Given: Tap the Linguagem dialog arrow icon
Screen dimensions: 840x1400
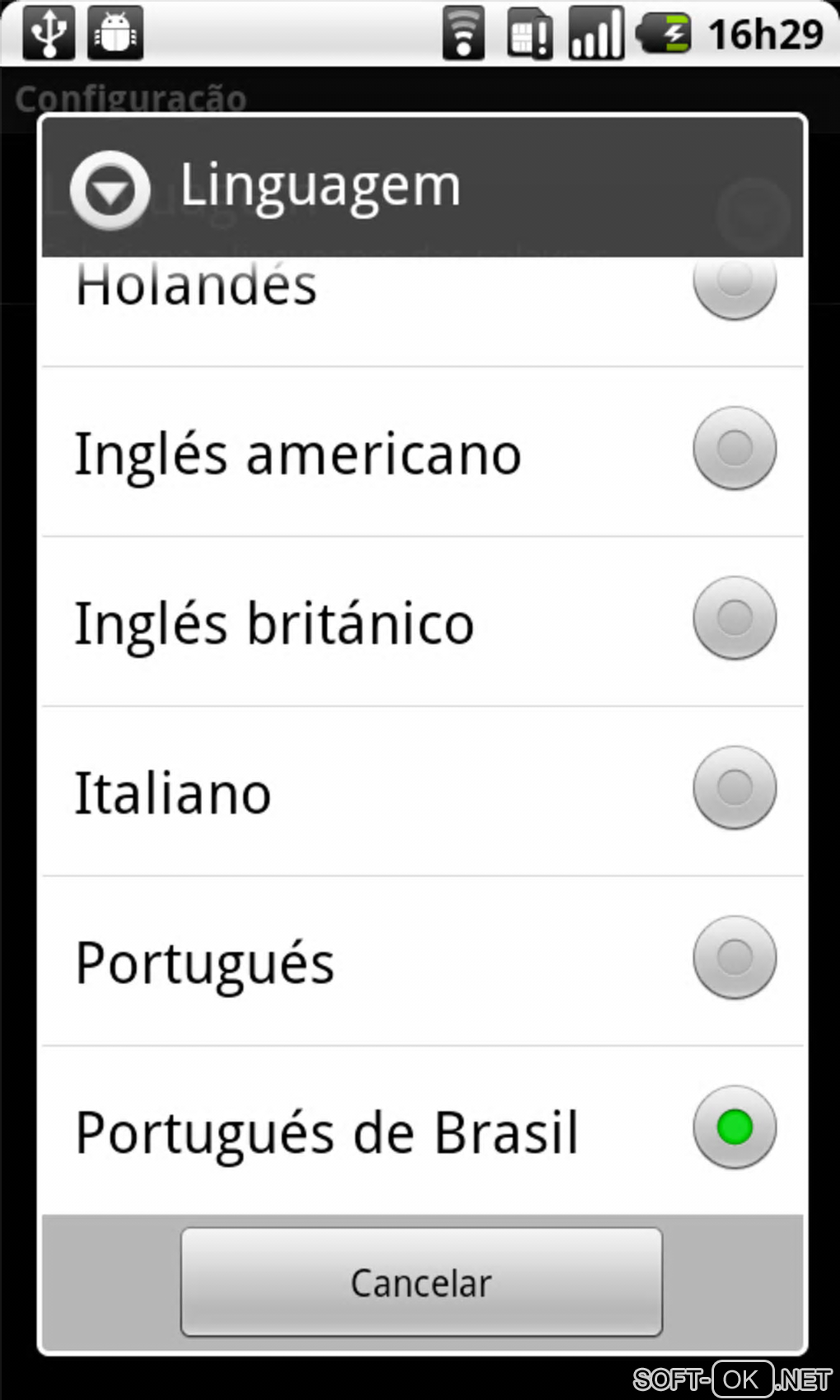Looking at the screenshot, I should click(110, 190).
